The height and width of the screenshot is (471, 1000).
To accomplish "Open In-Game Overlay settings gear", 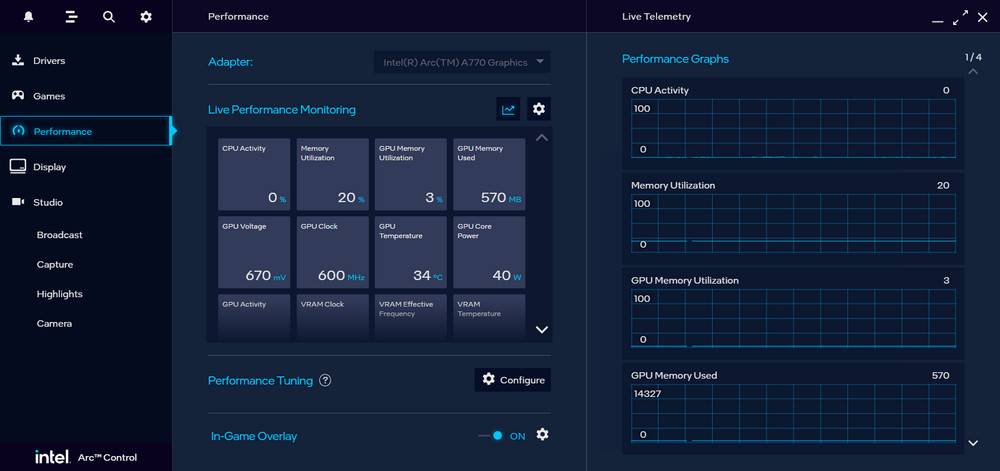I will pos(542,435).
